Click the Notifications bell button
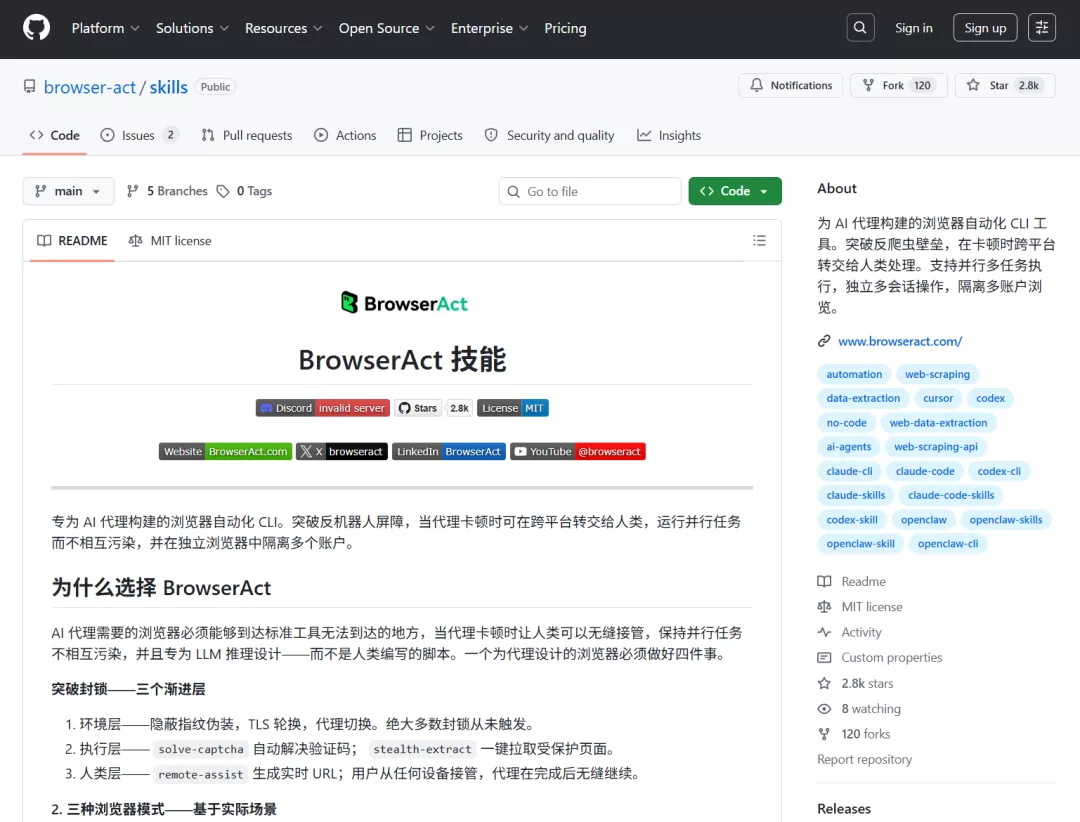The image size is (1080, 822). (791, 85)
